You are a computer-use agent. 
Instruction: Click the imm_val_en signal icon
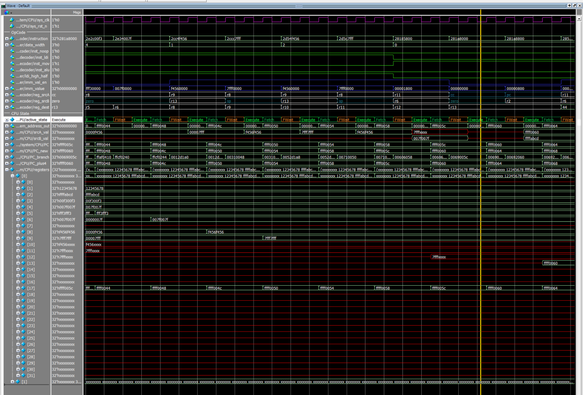[x=12, y=82]
